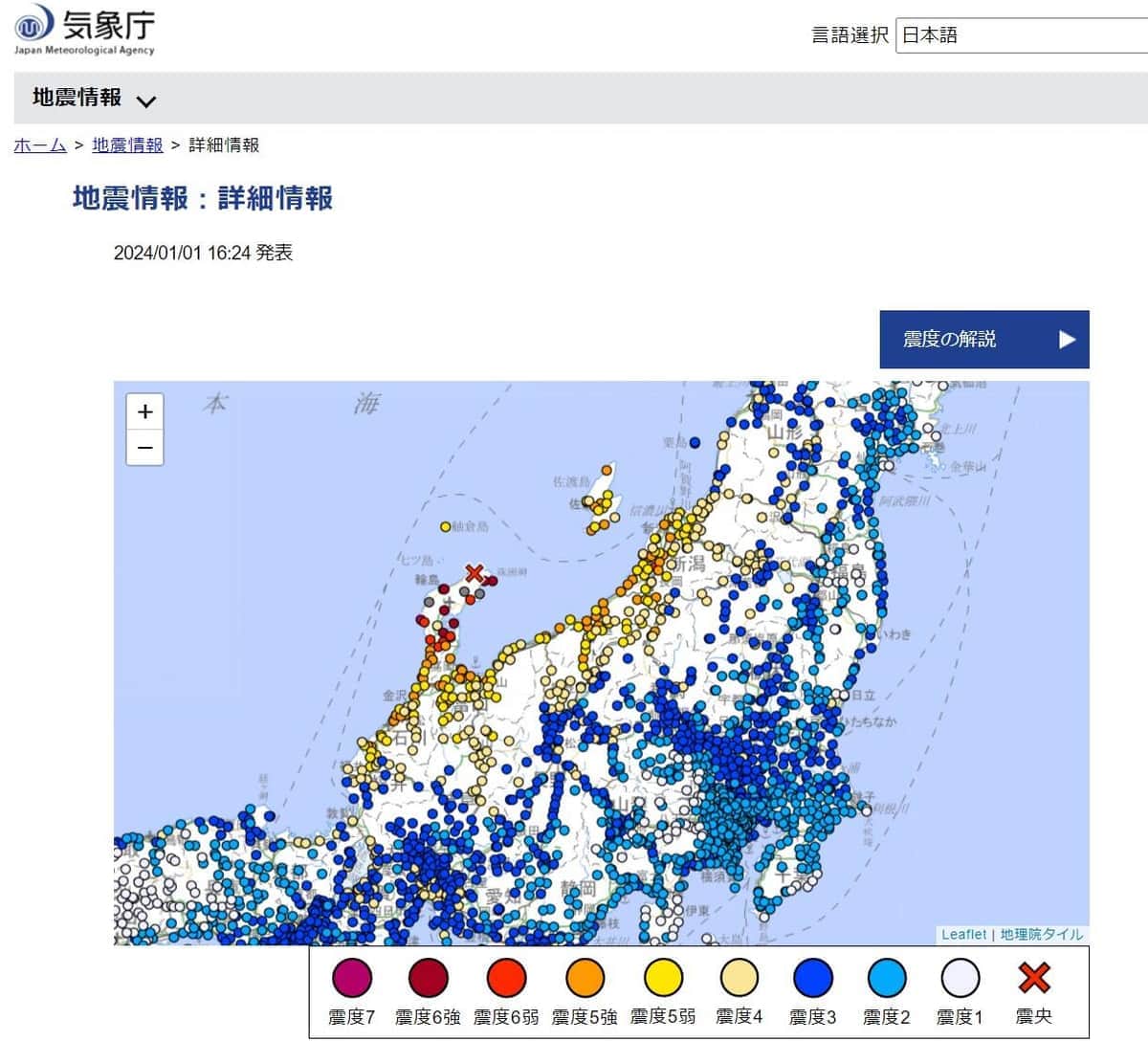Screen dimensions: 1148x1064
Task: Click the 震度5弱 yellow legend circle
Action: (x=662, y=978)
